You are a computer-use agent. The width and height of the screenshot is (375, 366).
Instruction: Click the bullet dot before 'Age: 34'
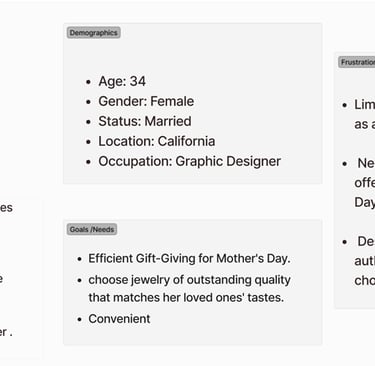(88, 82)
